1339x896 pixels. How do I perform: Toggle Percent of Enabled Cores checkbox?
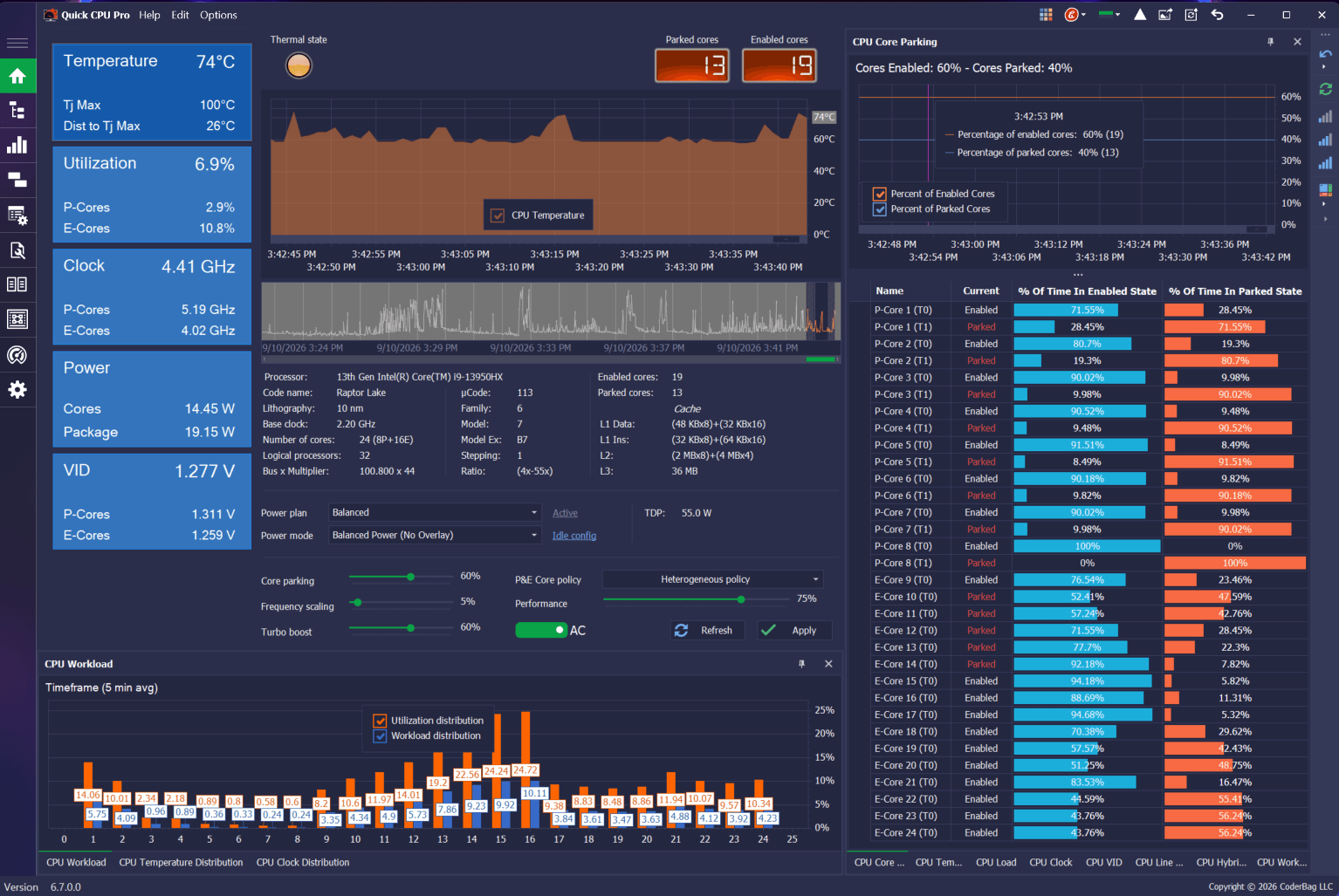(x=880, y=194)
